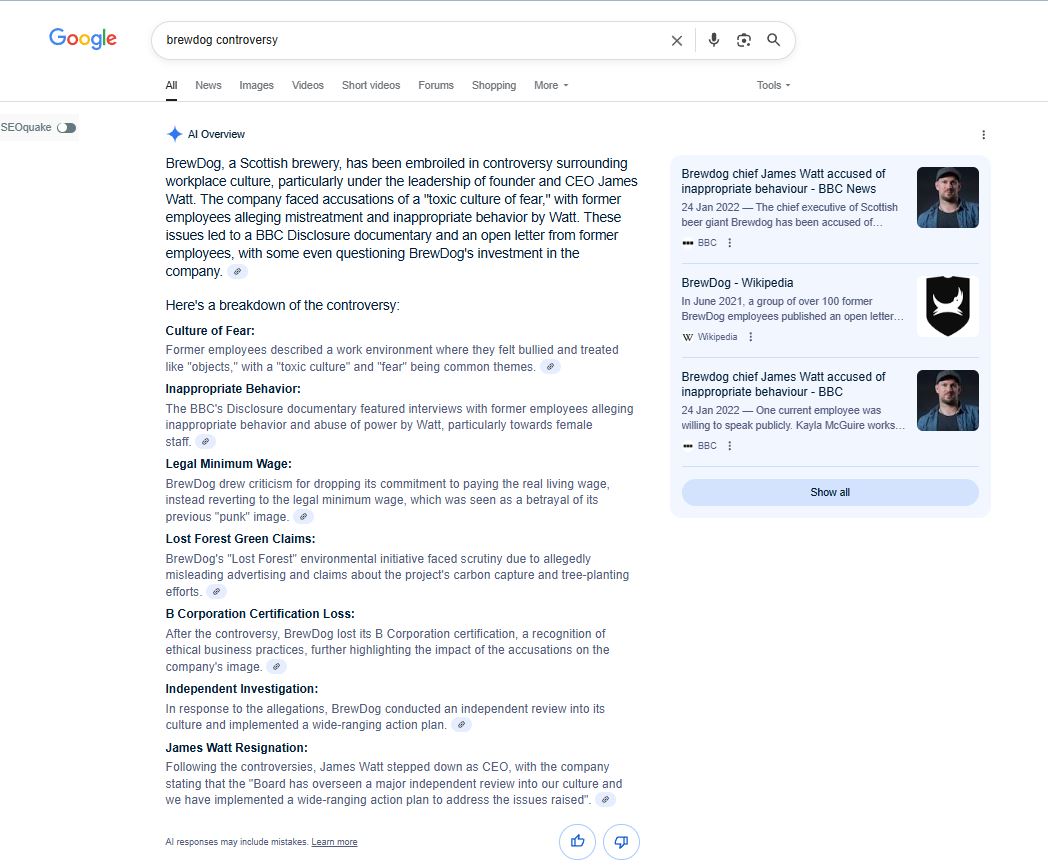Expand the More search filters dropdown
The image size is (1048, 867).
[551, 86]
